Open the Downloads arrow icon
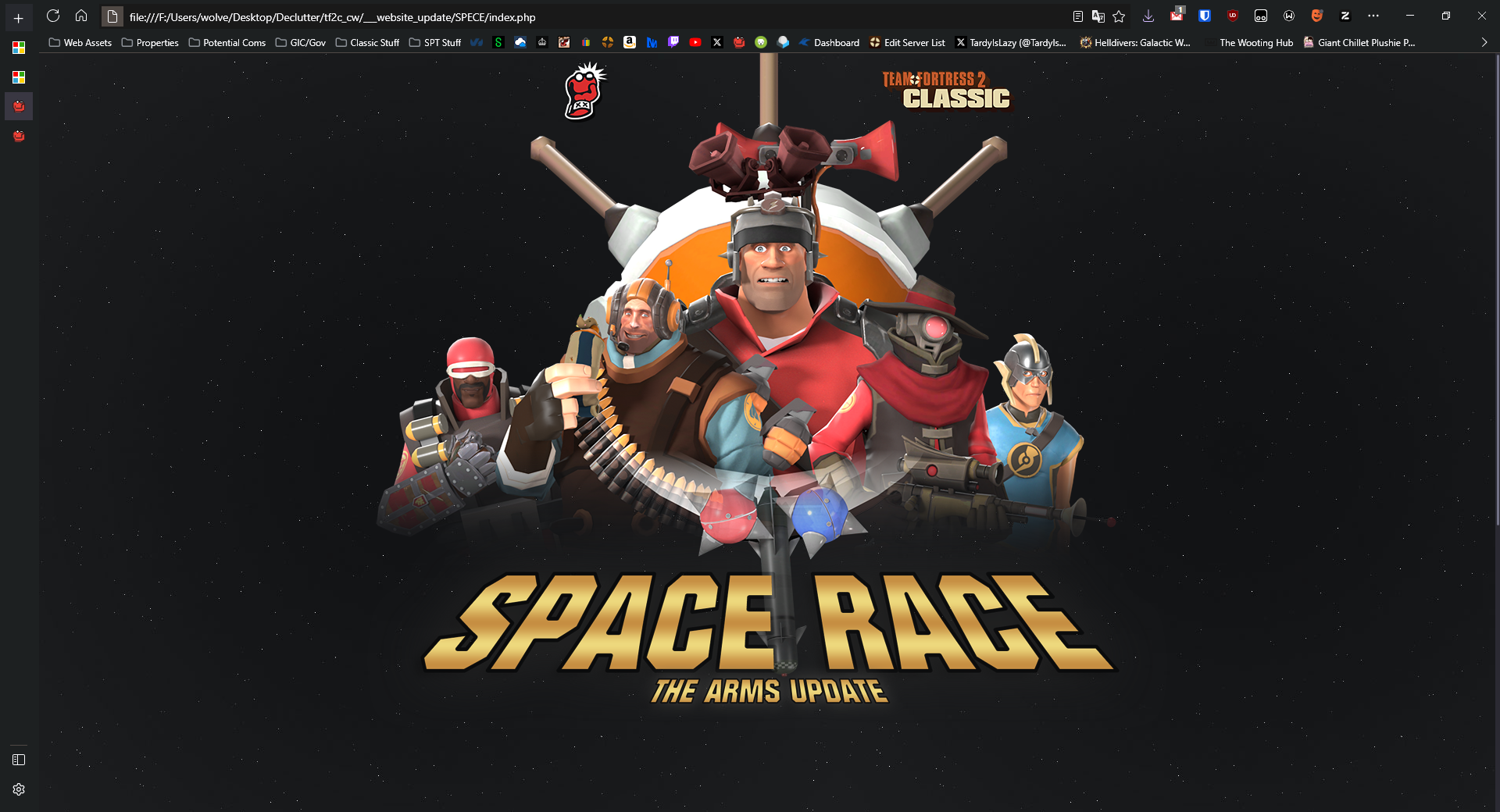Screen dimensions: 1500x812 click(x=1148, y=16)
